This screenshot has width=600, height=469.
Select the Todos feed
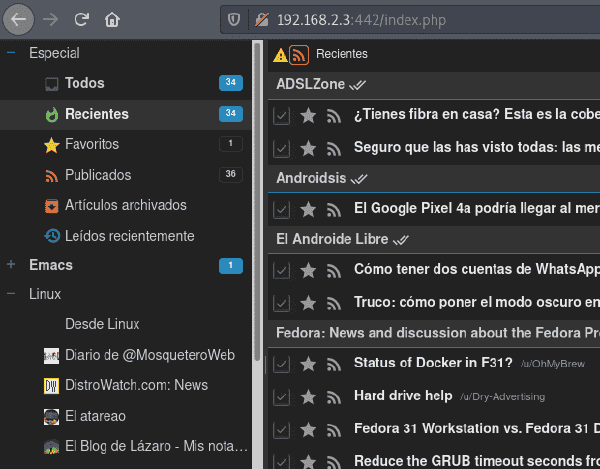tap(126, 83)
